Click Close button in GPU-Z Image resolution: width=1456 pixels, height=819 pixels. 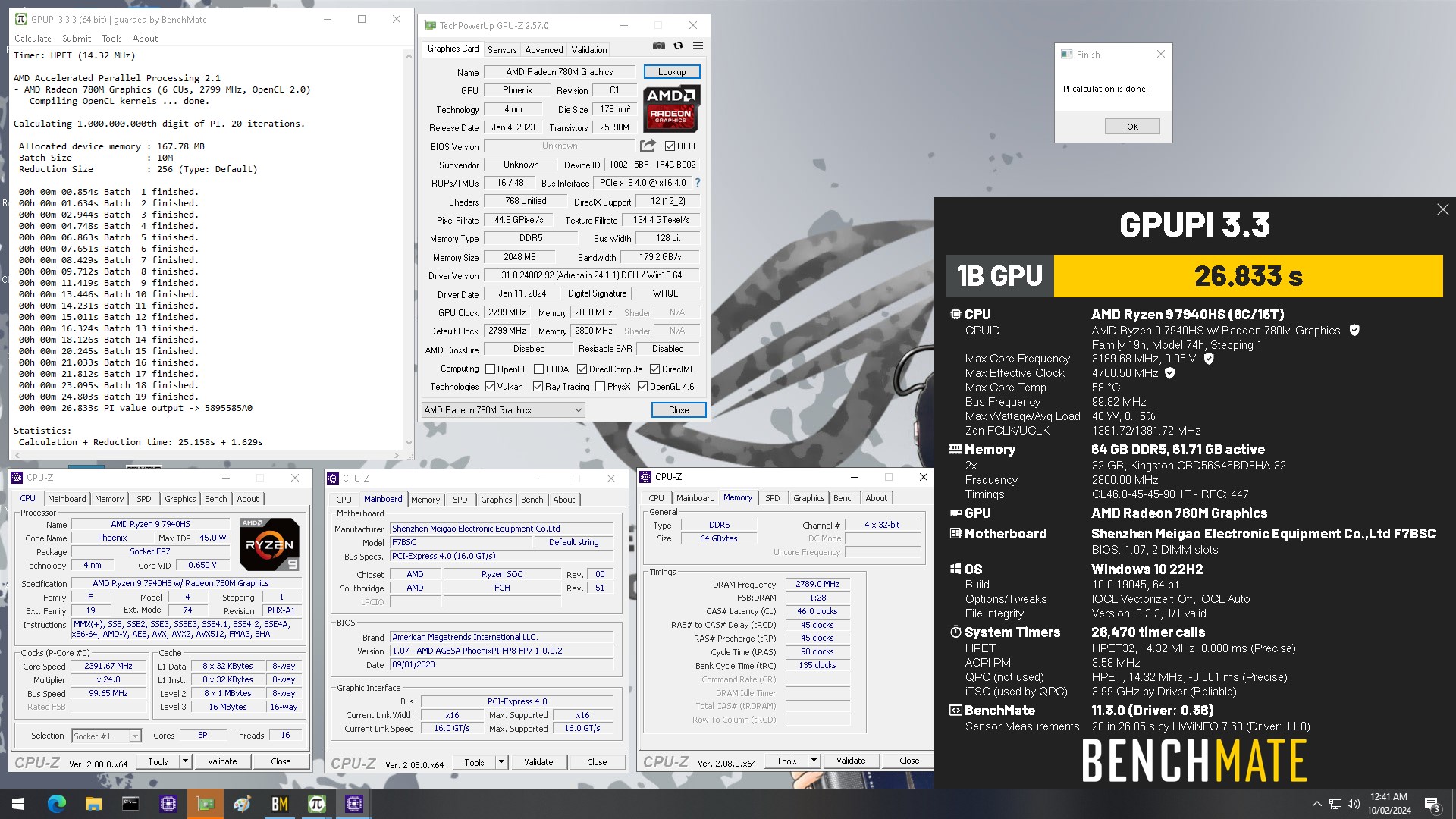coord(679,410)
